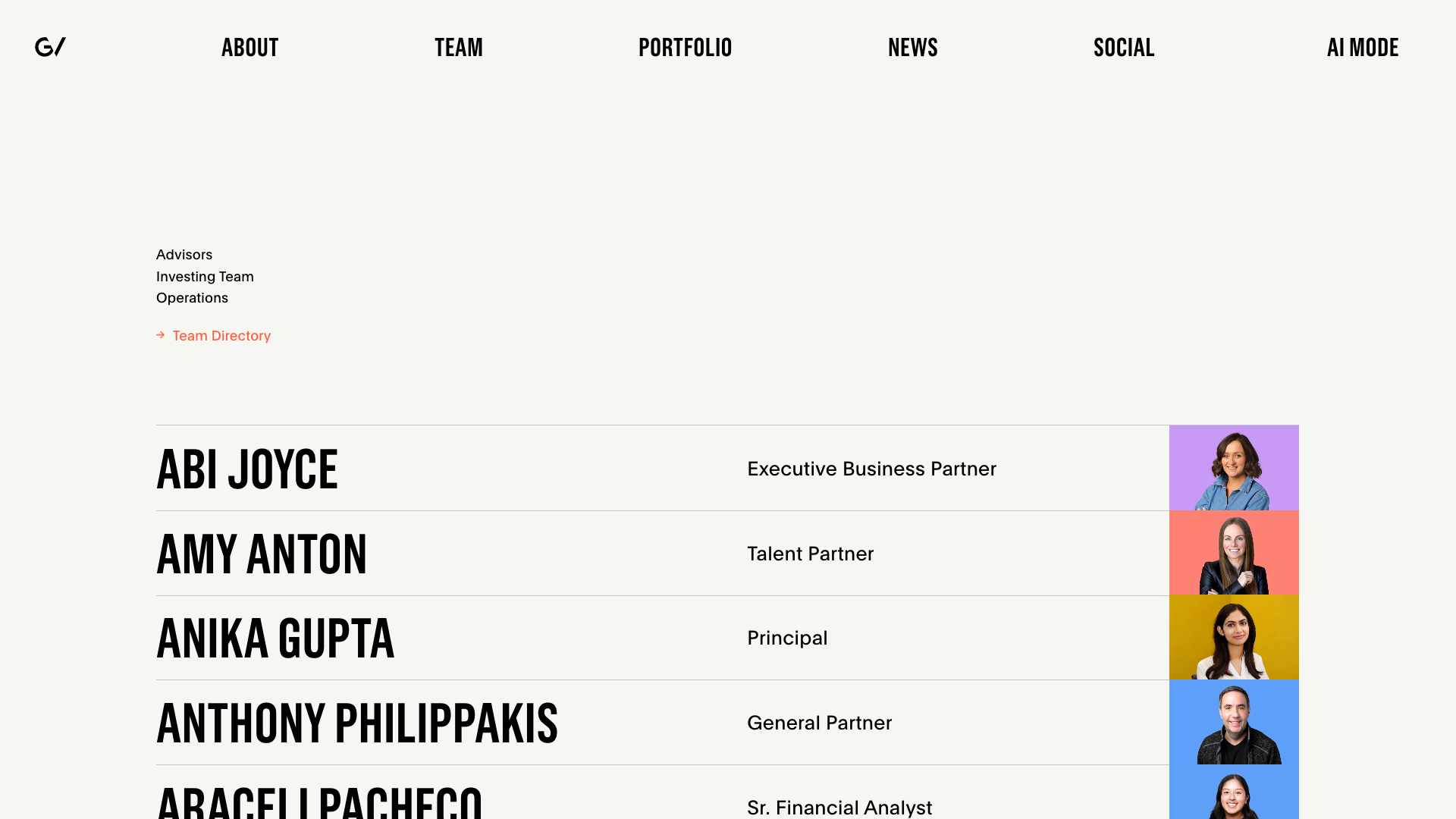Navigate to the News page

click(912, 48)
